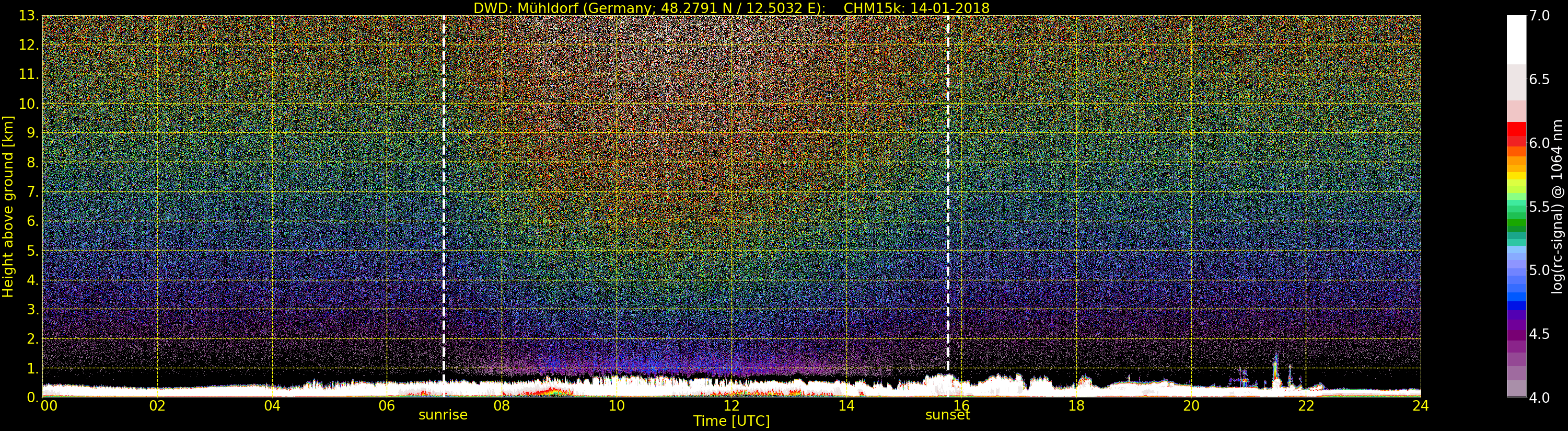Click the 'sunrise' label below the time axis
This screenshot has height=431, width=1568.
tap(443, 415)
